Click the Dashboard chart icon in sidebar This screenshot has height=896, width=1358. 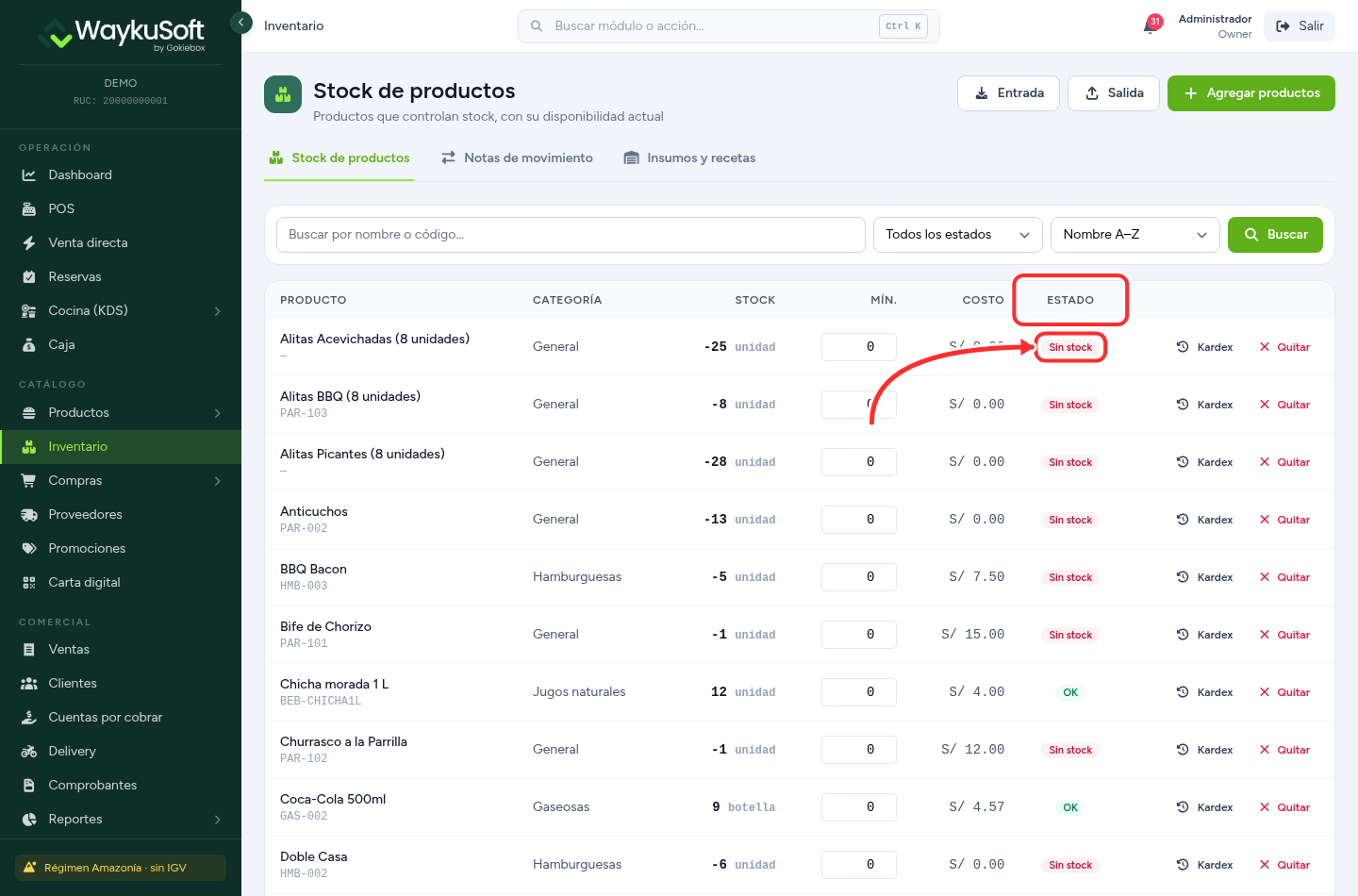pyautogui.click(x=29, y=175)
